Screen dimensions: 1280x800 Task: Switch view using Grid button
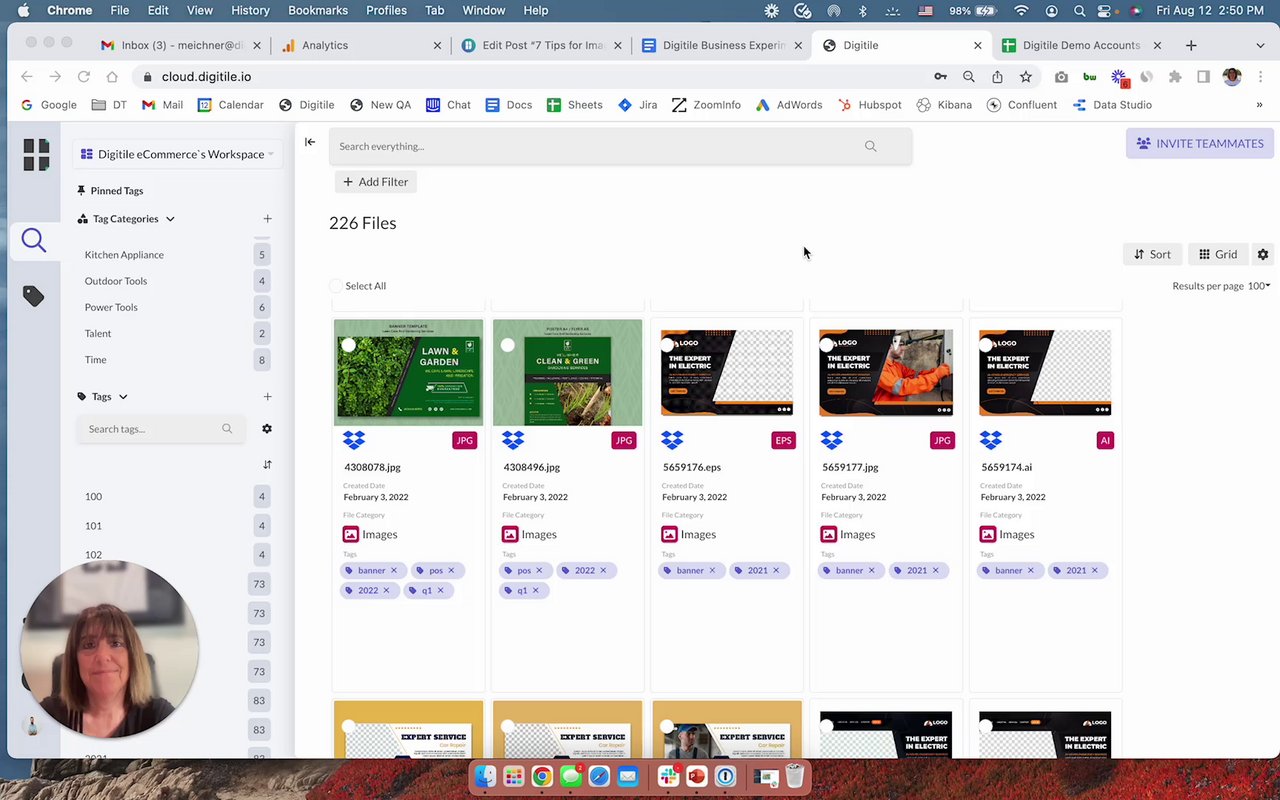(1218, 254)
